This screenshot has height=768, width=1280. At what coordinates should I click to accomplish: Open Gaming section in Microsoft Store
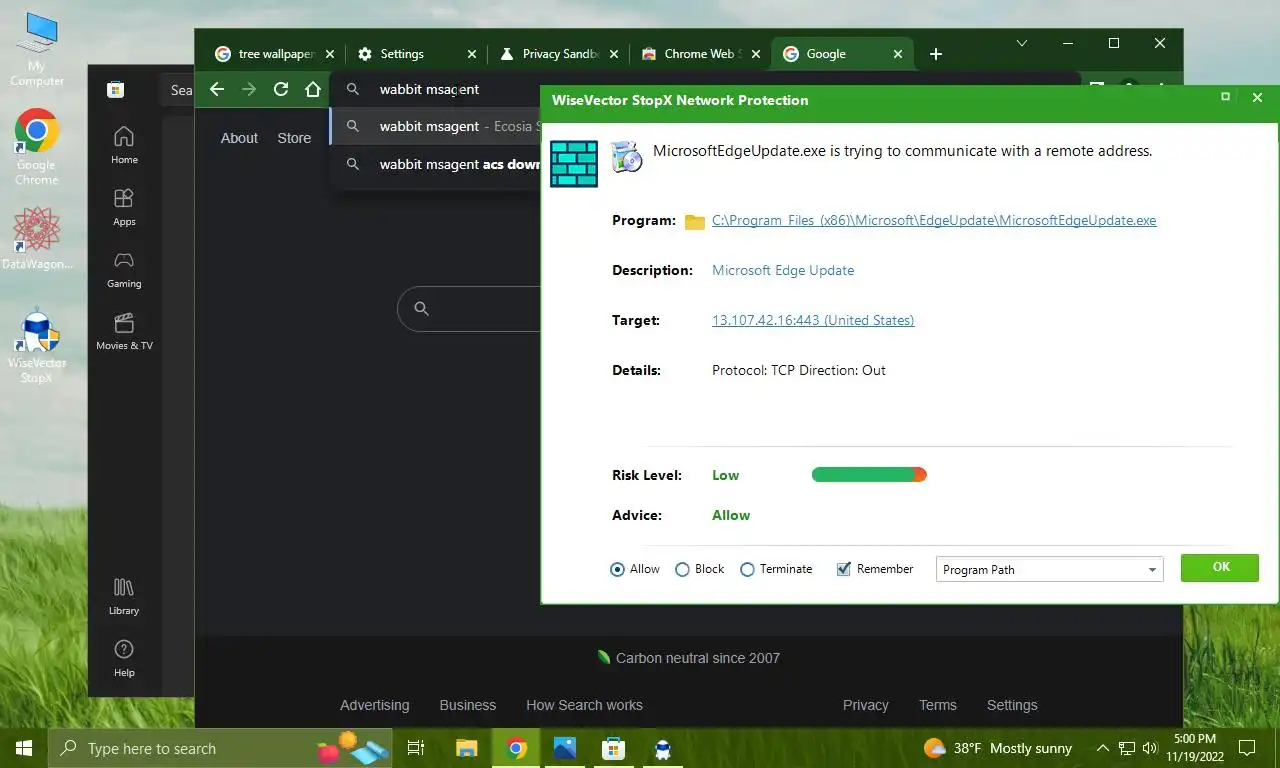(x=124, y=269)
